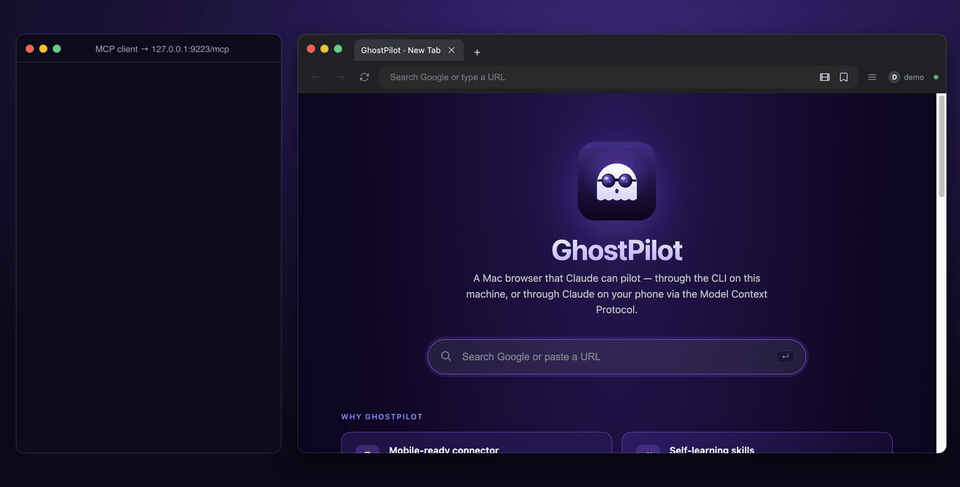Screen dimensions: 960x487
Task: Close the MCP client window with red button
Action: [29, 48]
